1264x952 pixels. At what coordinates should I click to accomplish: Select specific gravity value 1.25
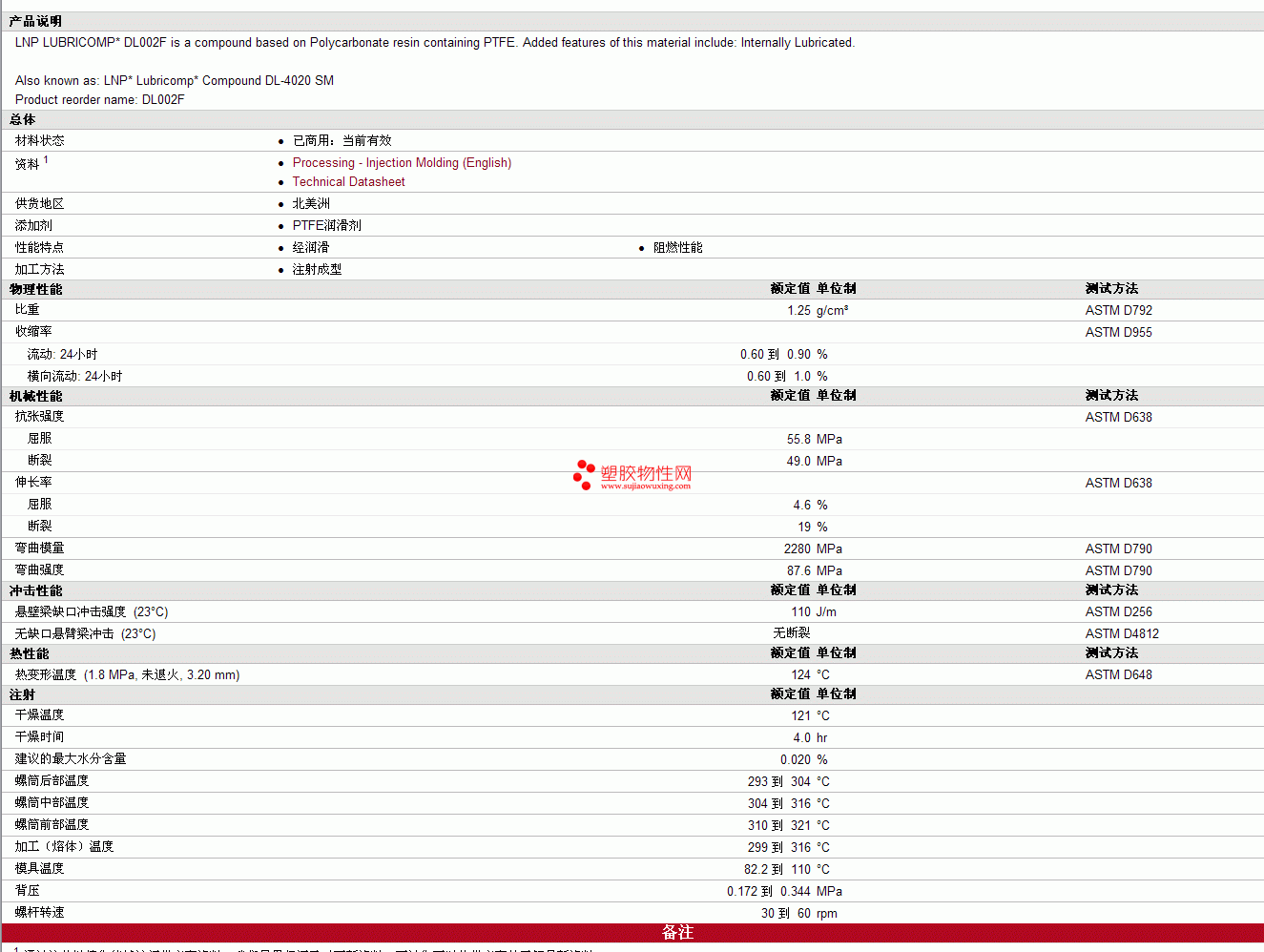799,311
